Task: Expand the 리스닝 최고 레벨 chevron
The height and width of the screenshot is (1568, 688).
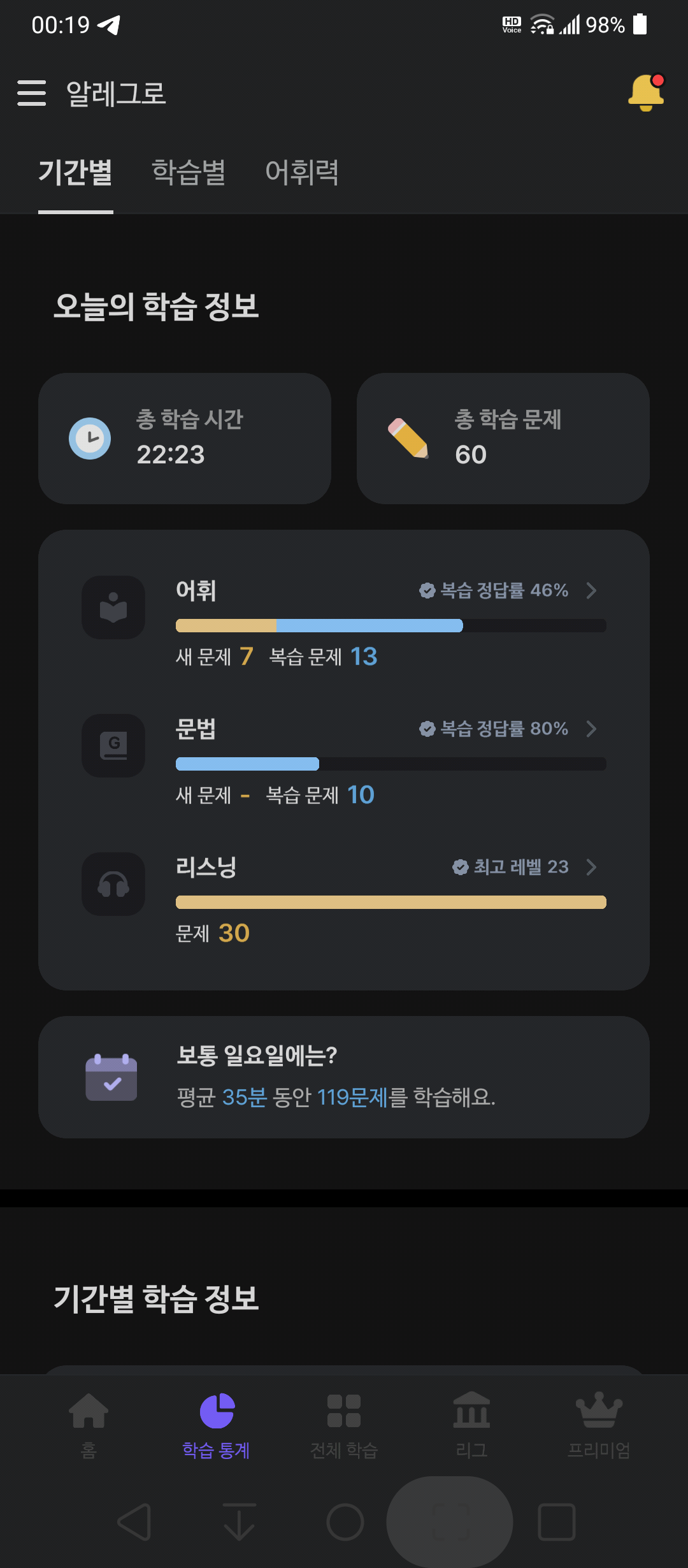Action: pyautogui.click(x=591, y=867)
